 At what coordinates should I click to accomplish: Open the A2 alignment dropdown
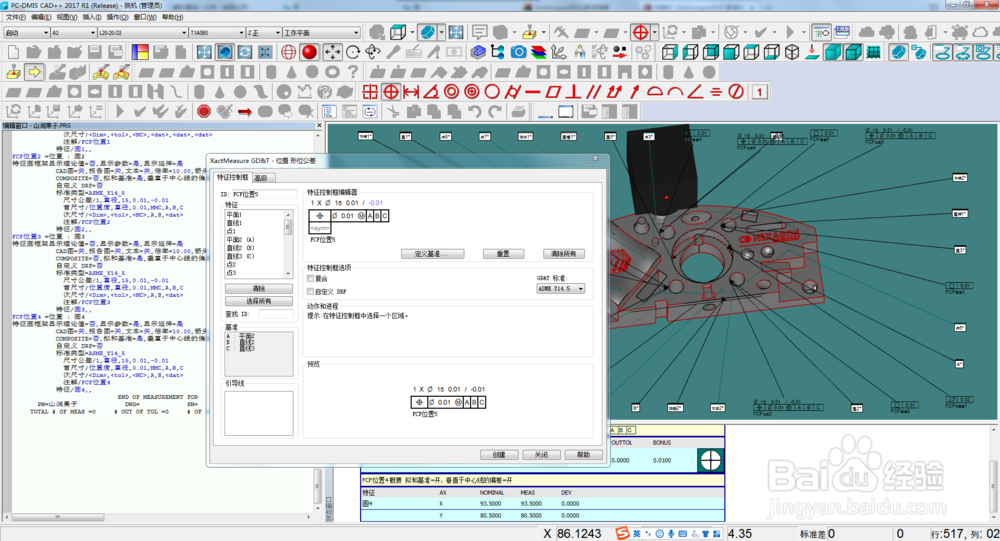pos(73,33)
